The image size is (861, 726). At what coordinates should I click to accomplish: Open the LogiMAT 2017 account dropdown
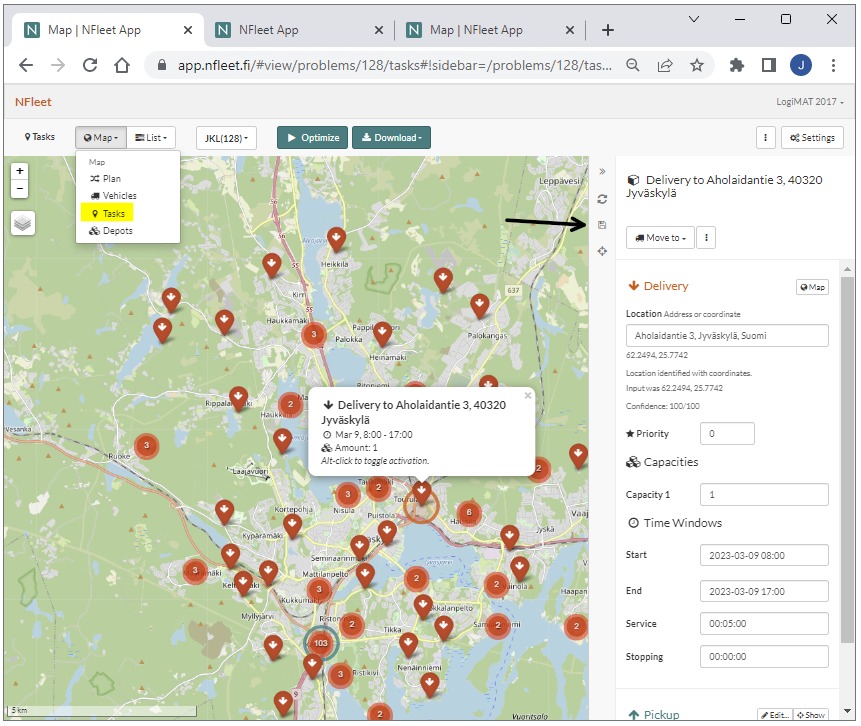[809, 102]
